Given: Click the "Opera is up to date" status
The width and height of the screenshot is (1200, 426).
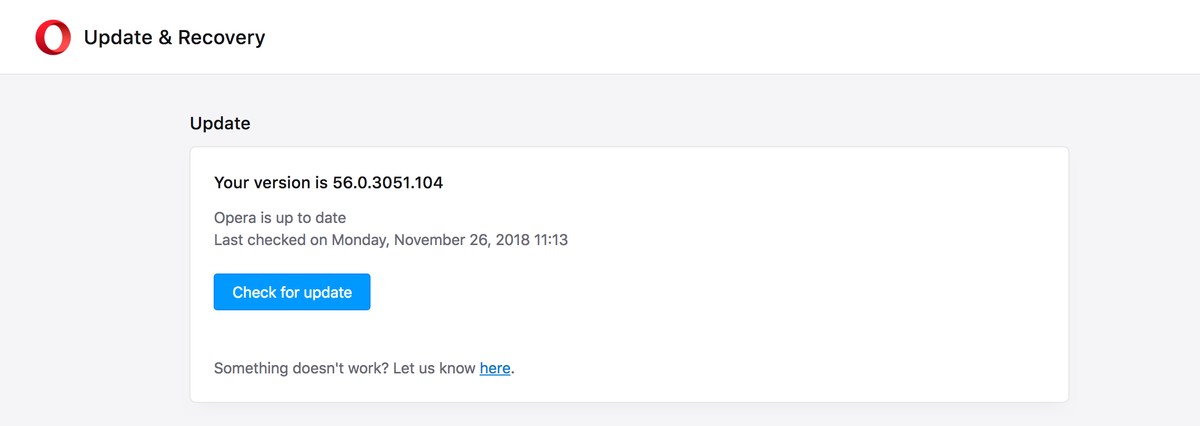Looking at the screenshot, I should tap(280, 217).
